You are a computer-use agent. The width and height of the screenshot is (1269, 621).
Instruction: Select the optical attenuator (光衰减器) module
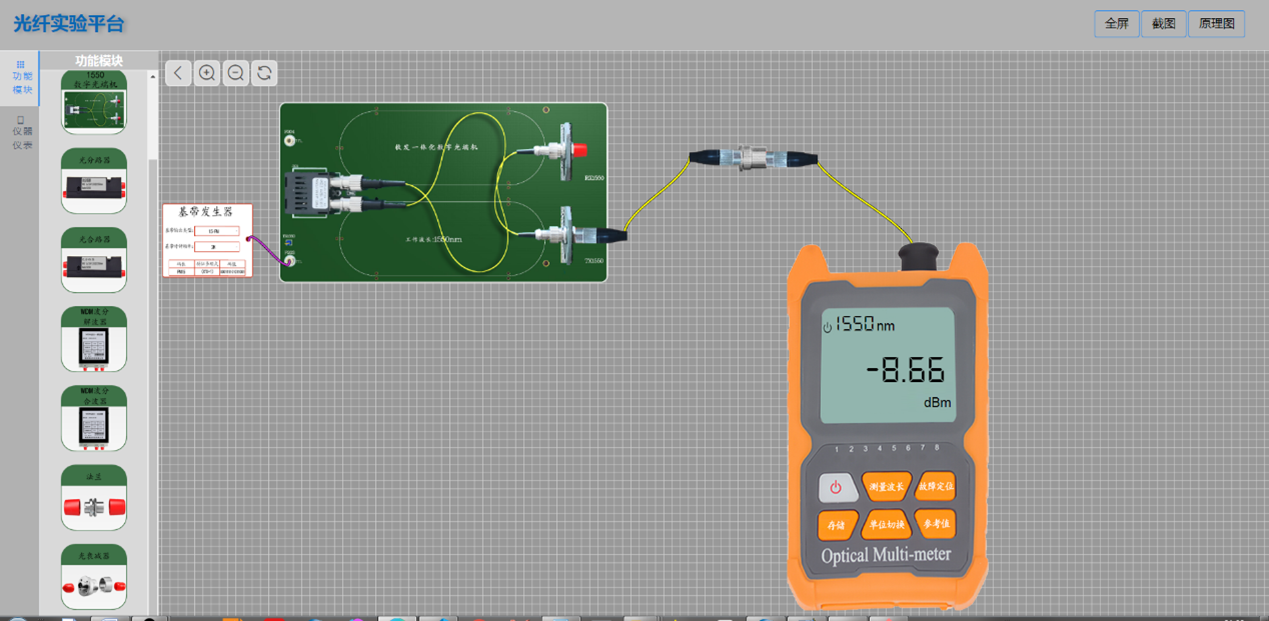pos(94,577)
